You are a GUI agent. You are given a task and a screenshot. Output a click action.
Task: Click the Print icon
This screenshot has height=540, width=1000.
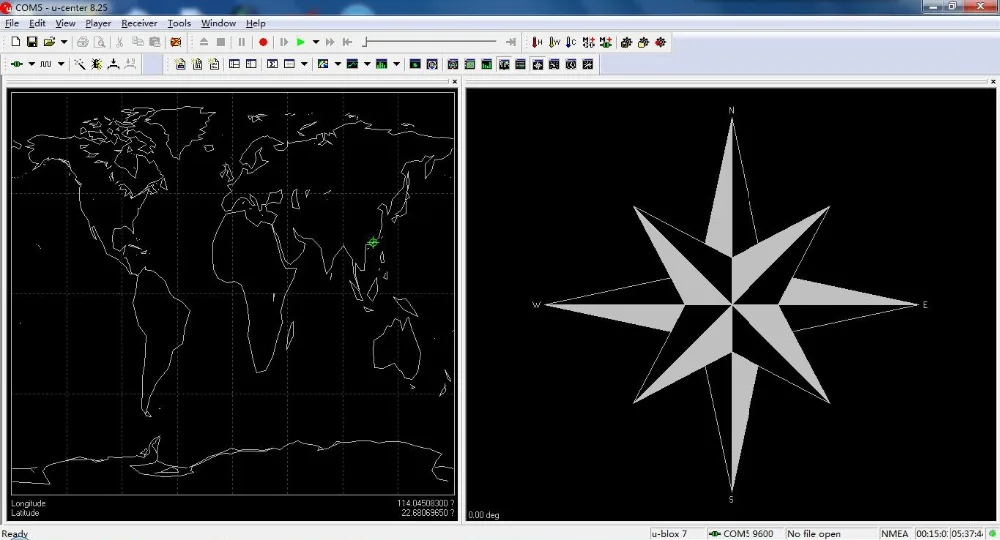[82, 42]
